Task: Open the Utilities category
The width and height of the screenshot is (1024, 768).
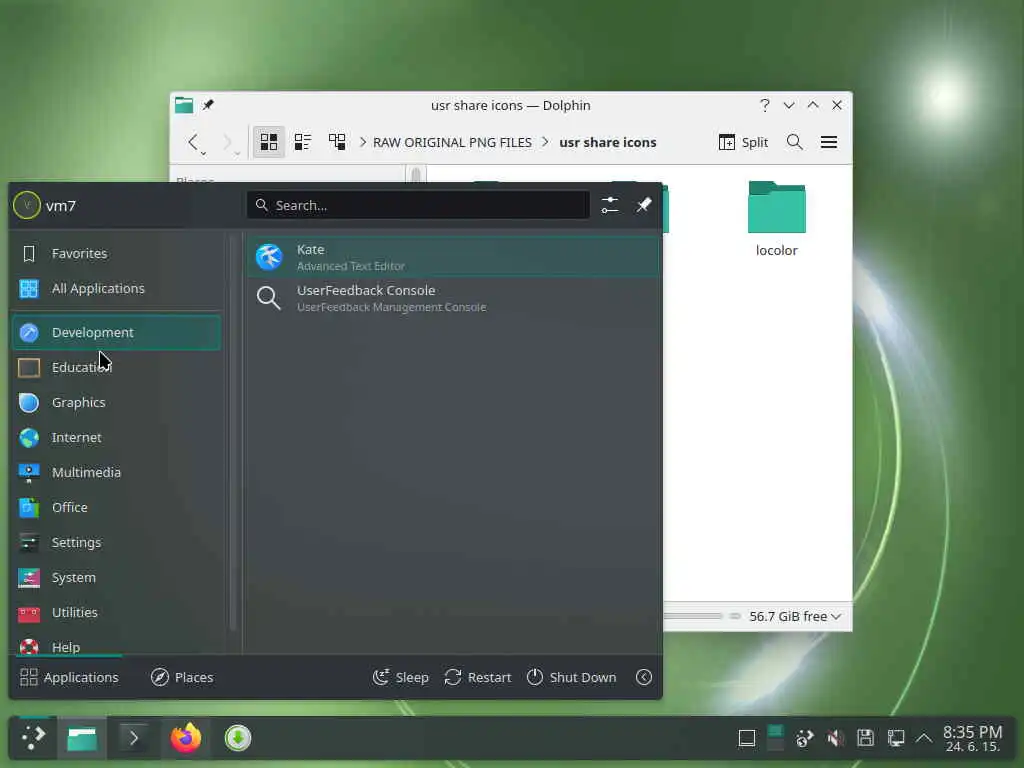Action: (116, 613)
